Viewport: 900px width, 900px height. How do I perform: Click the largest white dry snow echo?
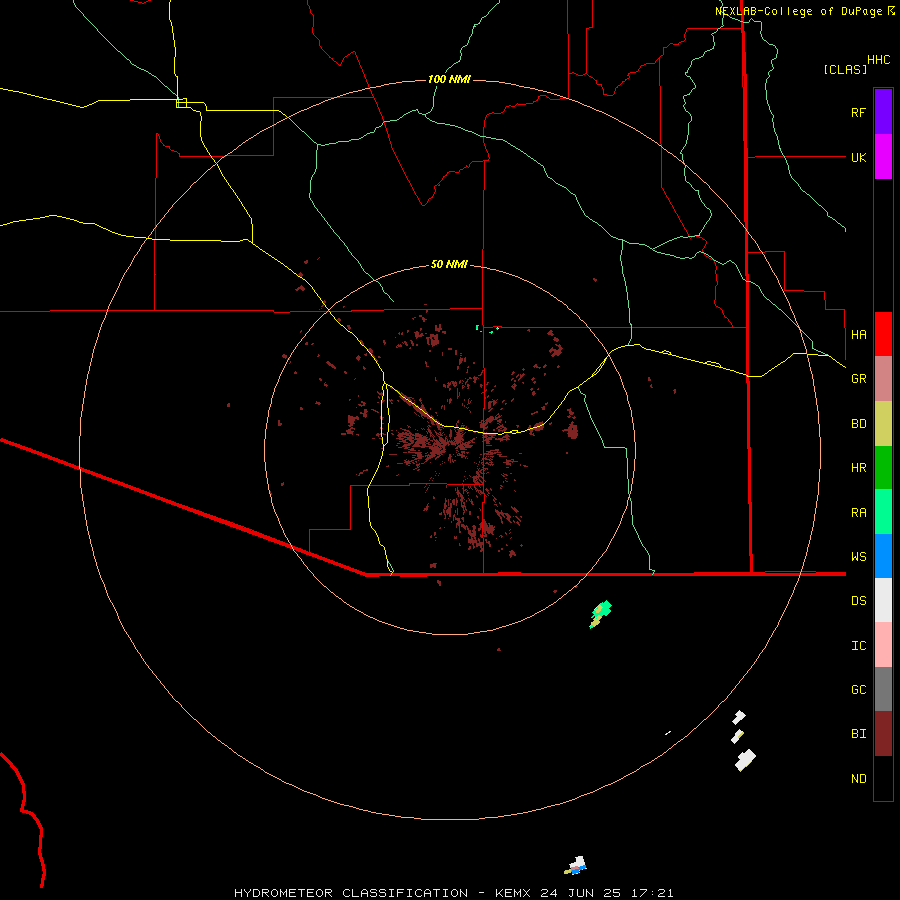(x=745, y=760)
